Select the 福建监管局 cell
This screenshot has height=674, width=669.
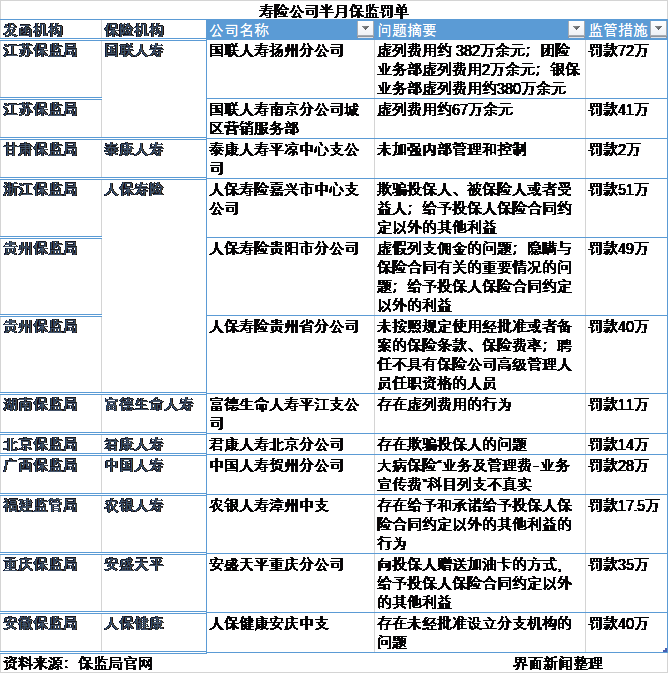[51, 524]
